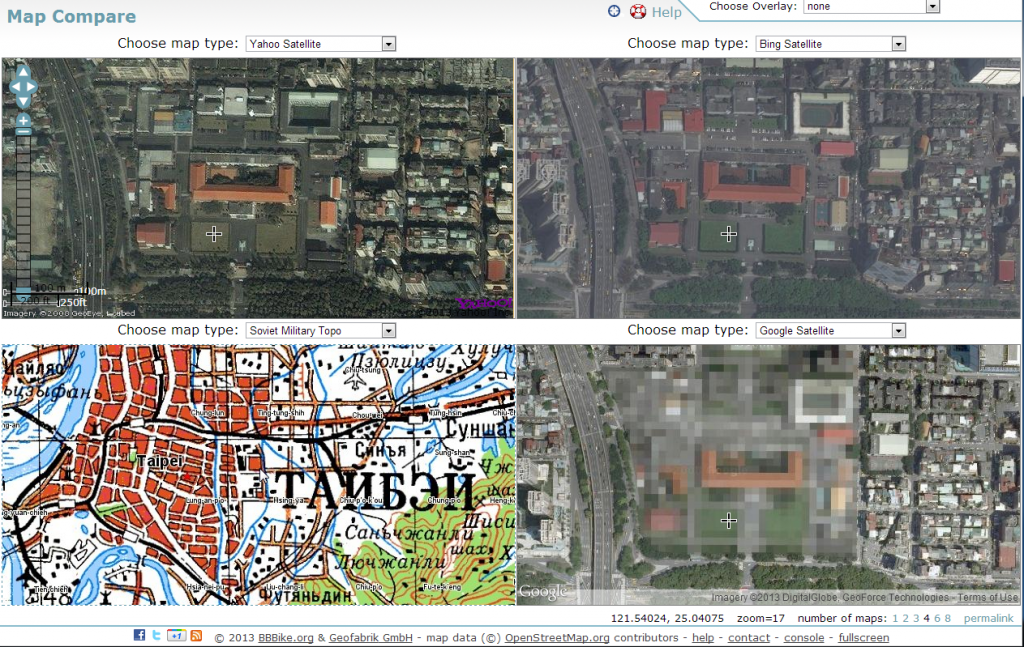This screenshot has height=647, width=1024.
Task: Click the footer fullscreen link
Action: coord(863,637)
